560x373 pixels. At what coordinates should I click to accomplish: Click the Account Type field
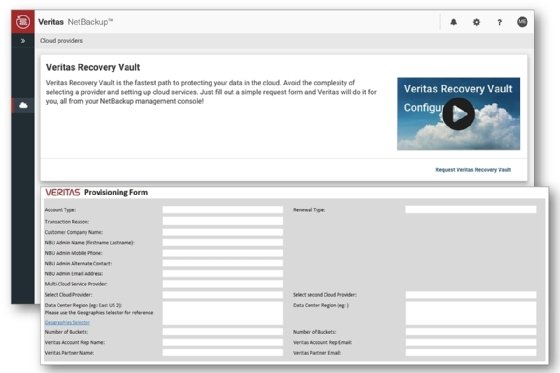223,210
